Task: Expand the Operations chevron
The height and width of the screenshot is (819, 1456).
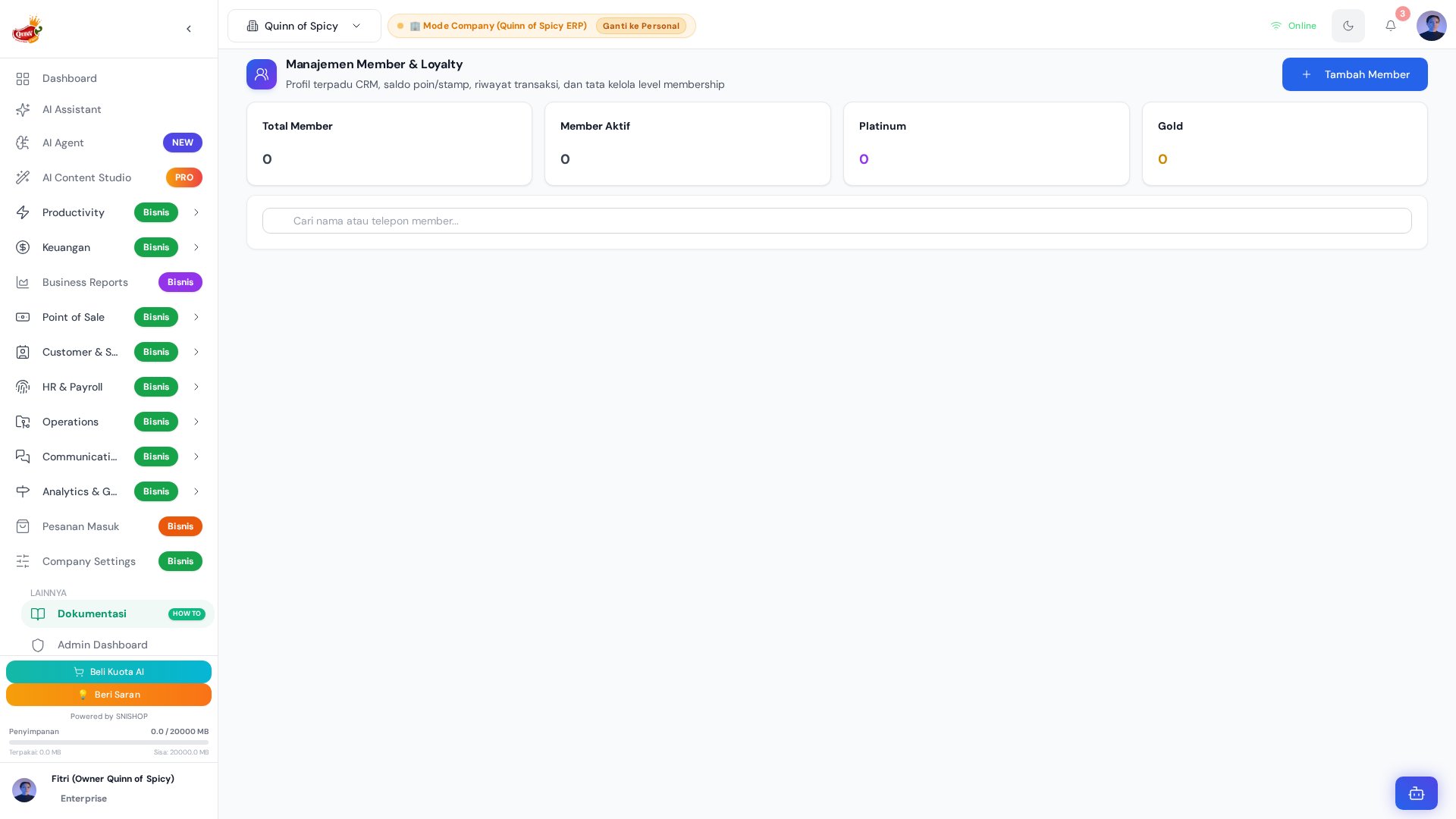Action: pos(196,422)
